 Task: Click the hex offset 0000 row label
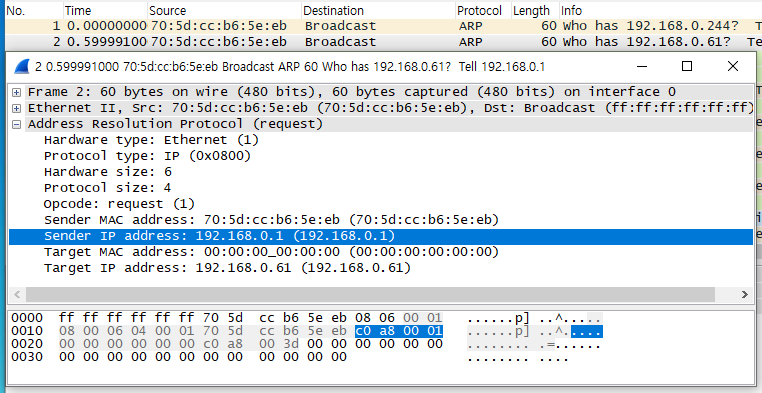(x=27, y=319)
